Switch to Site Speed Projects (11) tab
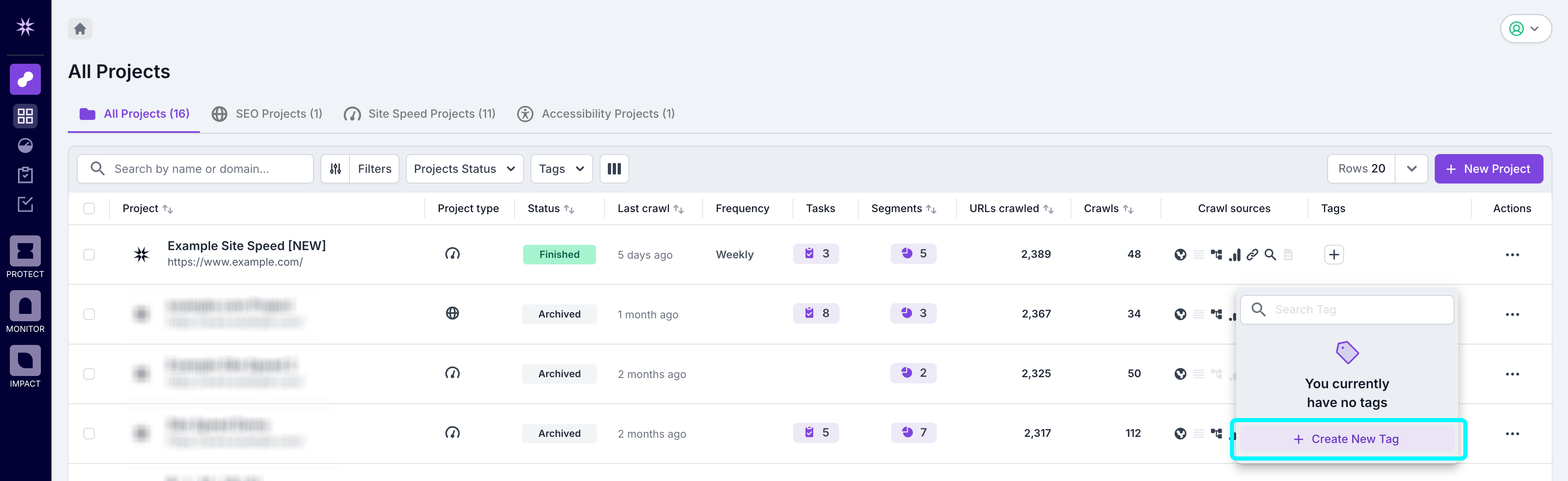This screenshot has height=481, width=1568. tap(419, 114)
